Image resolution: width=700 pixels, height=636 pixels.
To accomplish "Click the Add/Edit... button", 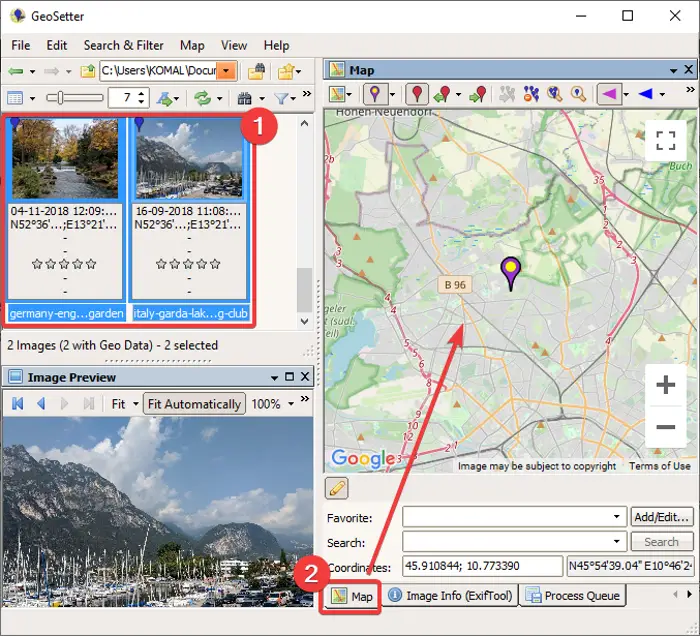I will point(662,517).
